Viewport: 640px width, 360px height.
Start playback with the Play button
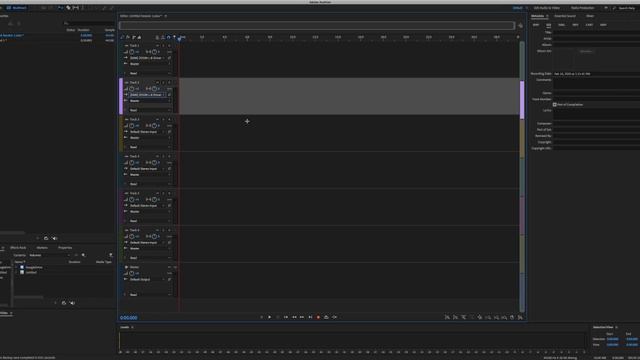[269, 317]
